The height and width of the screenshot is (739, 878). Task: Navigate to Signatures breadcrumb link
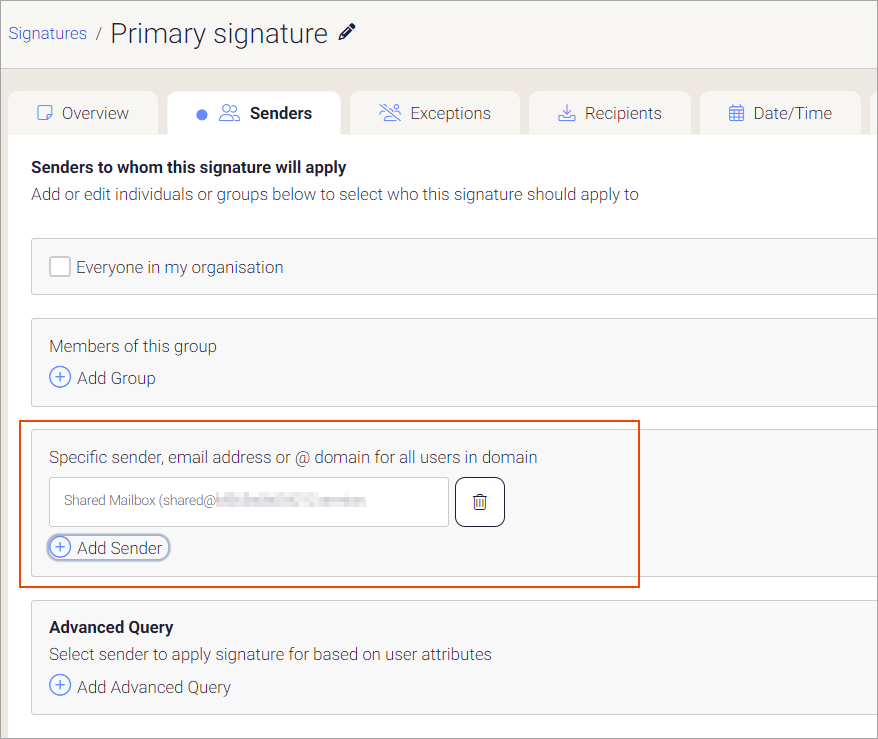[47, 33]
